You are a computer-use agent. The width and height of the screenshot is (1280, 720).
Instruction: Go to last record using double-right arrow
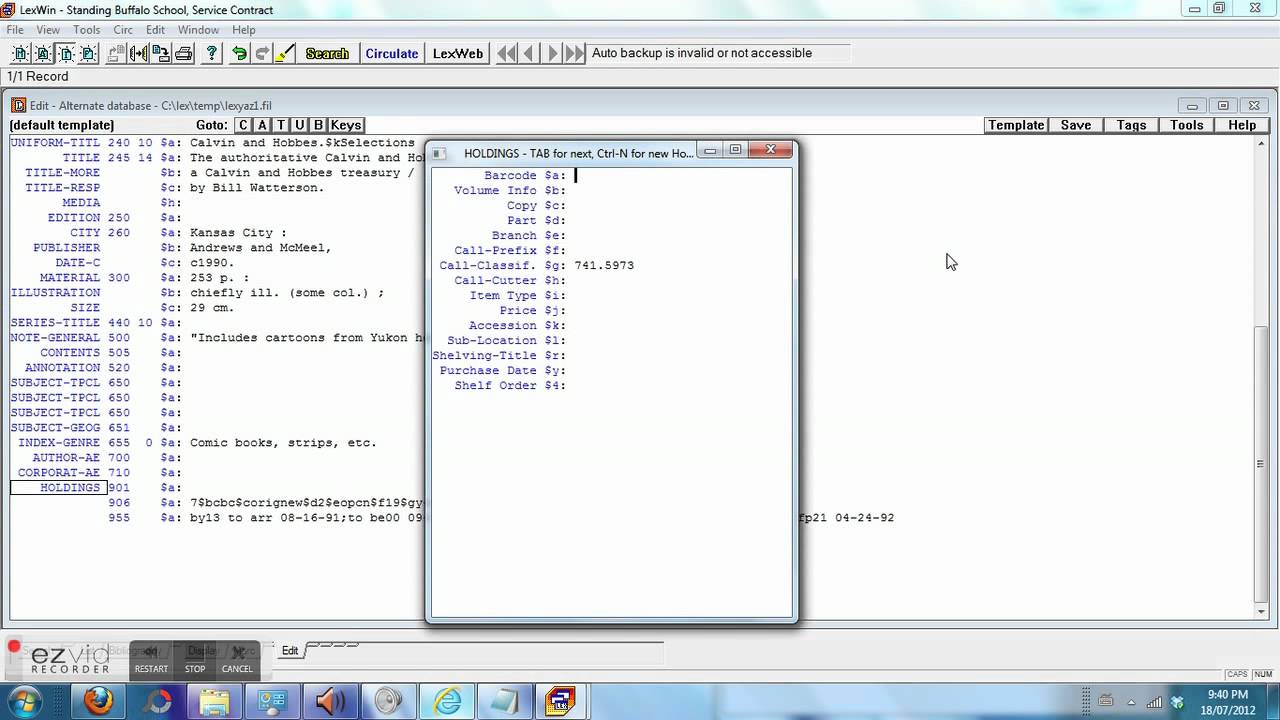click(x=575, y=54)
